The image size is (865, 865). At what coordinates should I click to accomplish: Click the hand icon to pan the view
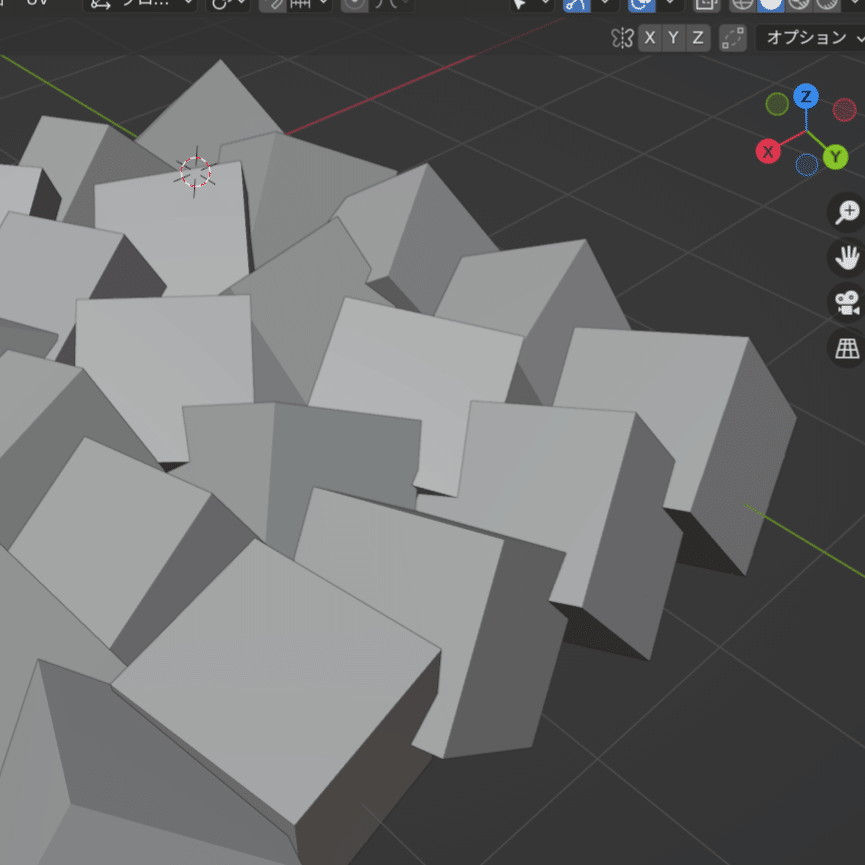tap(845, 257)
